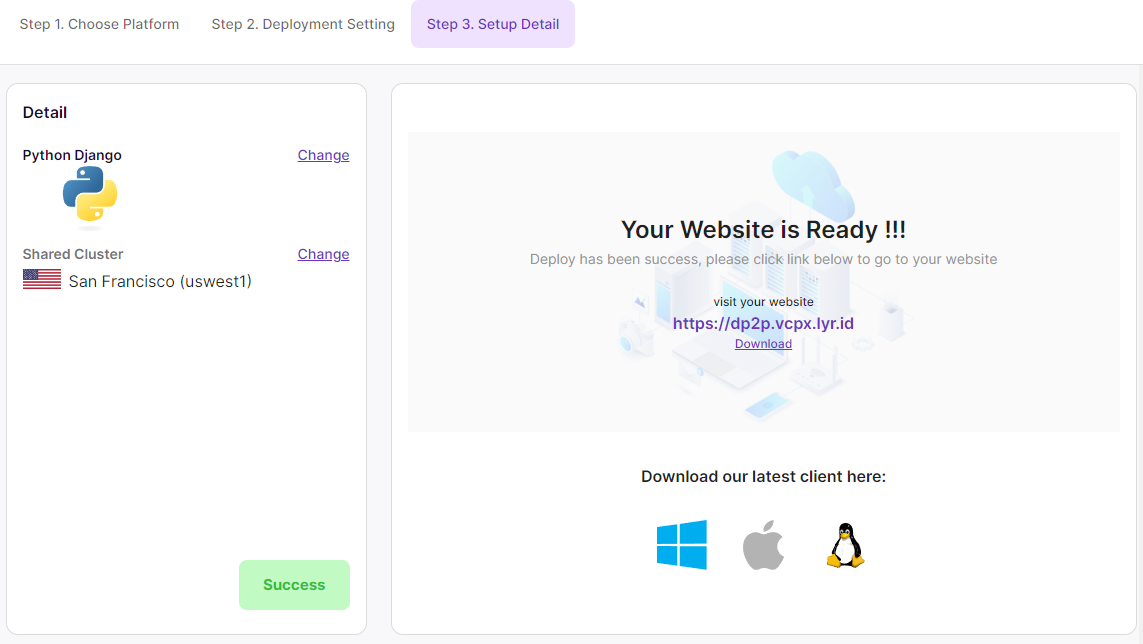
Task: Download the macOS Apple client
Action: 763,546
